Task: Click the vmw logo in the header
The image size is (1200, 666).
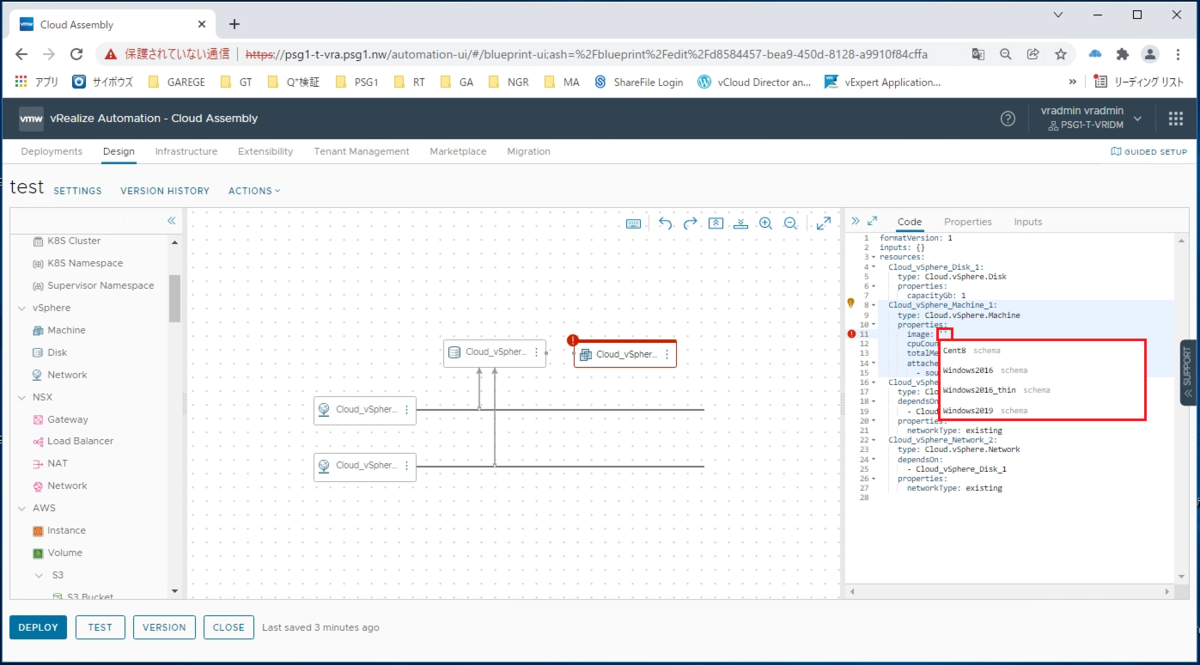Action: click(31, 119)
